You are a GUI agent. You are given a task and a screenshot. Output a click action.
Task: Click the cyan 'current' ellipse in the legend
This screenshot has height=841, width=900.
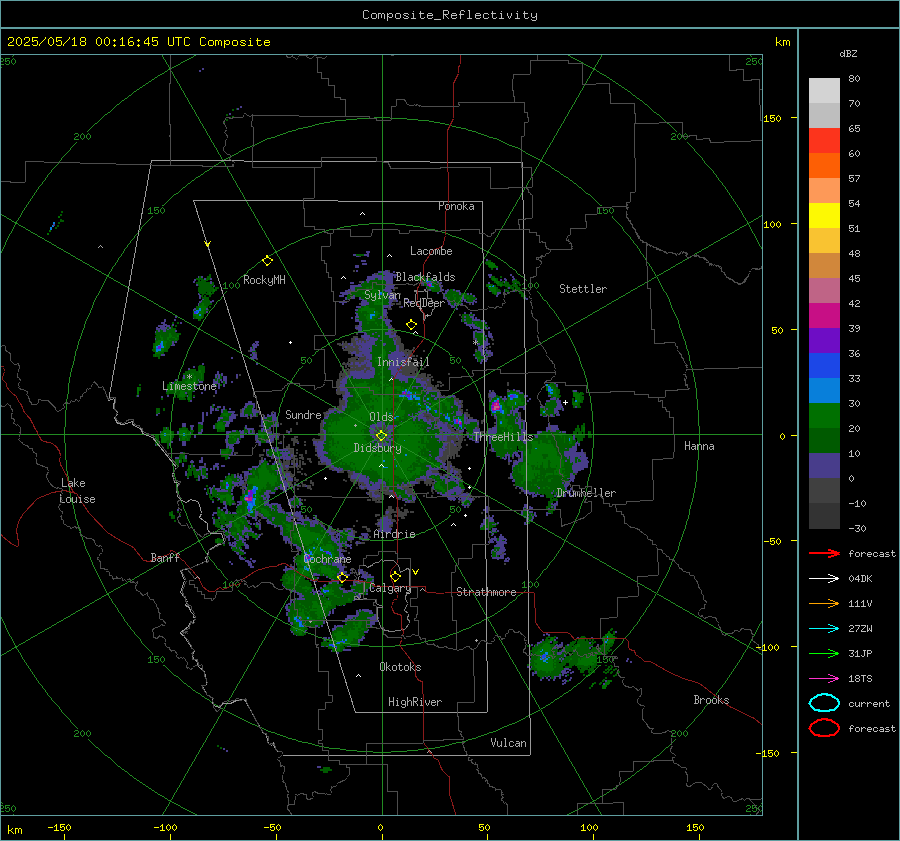pyautogui.click(x=824, y=703)
